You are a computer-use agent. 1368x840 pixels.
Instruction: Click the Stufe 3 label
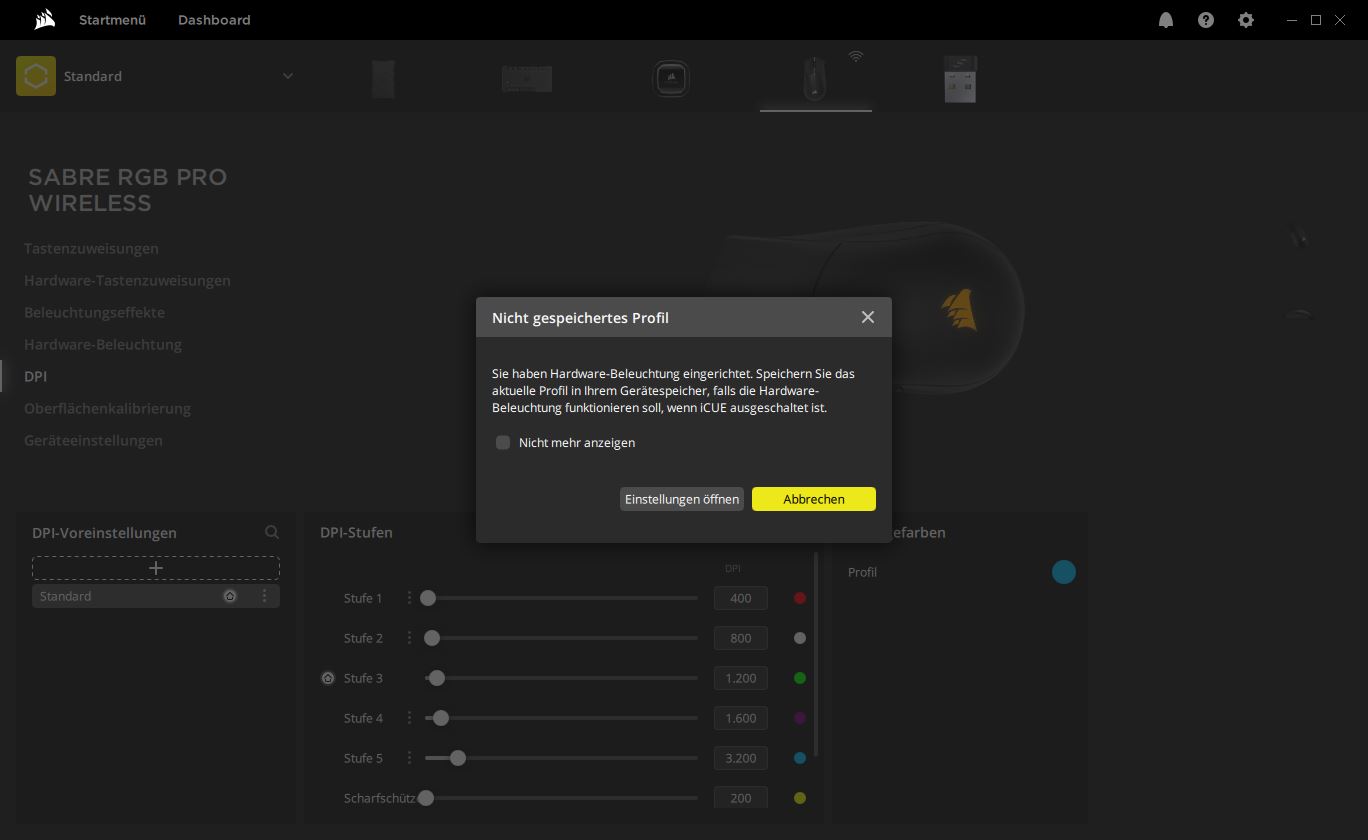[x=363, y=678]
